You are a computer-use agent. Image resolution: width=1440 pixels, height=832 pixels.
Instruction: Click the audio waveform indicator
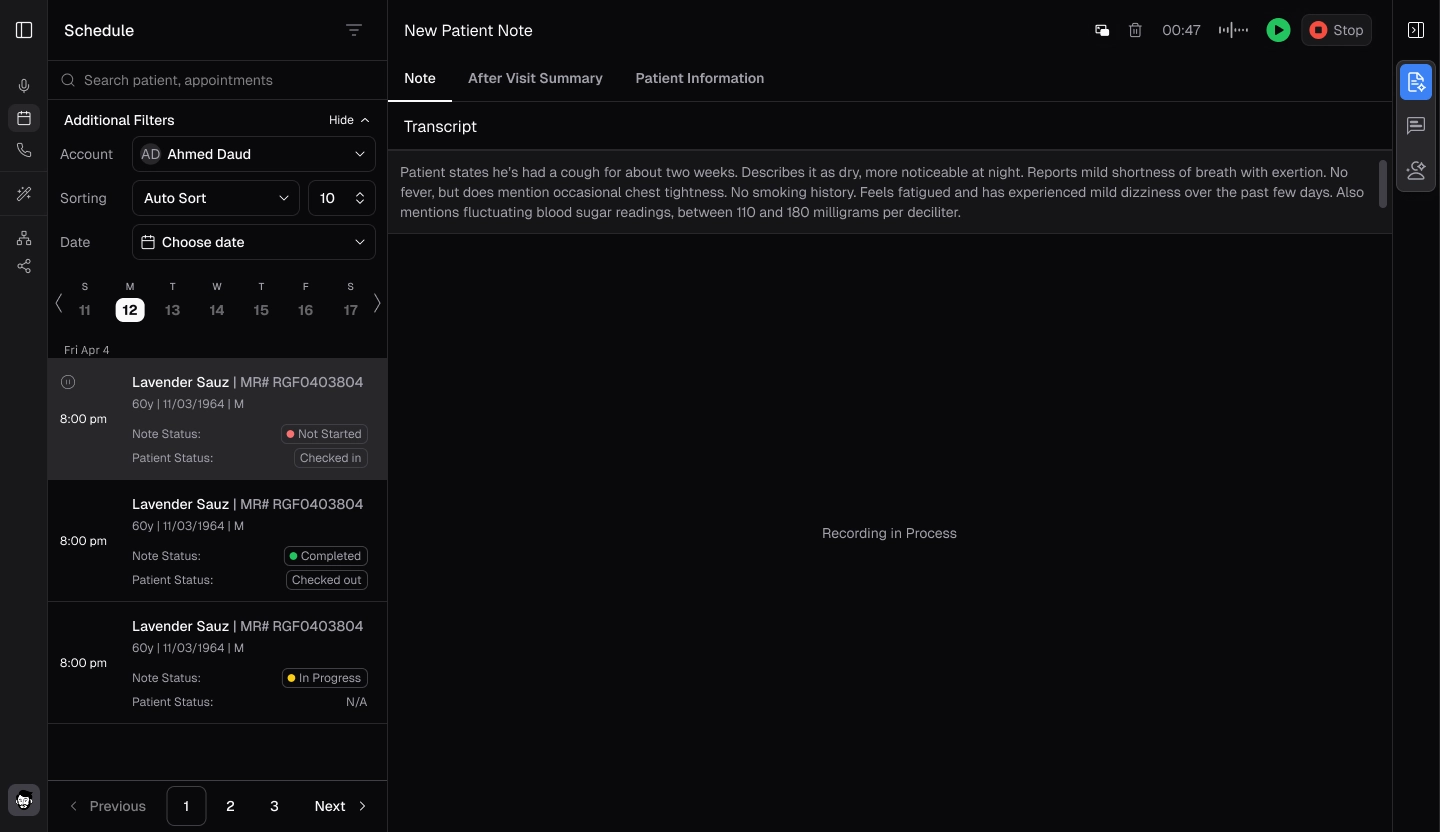1233,30
